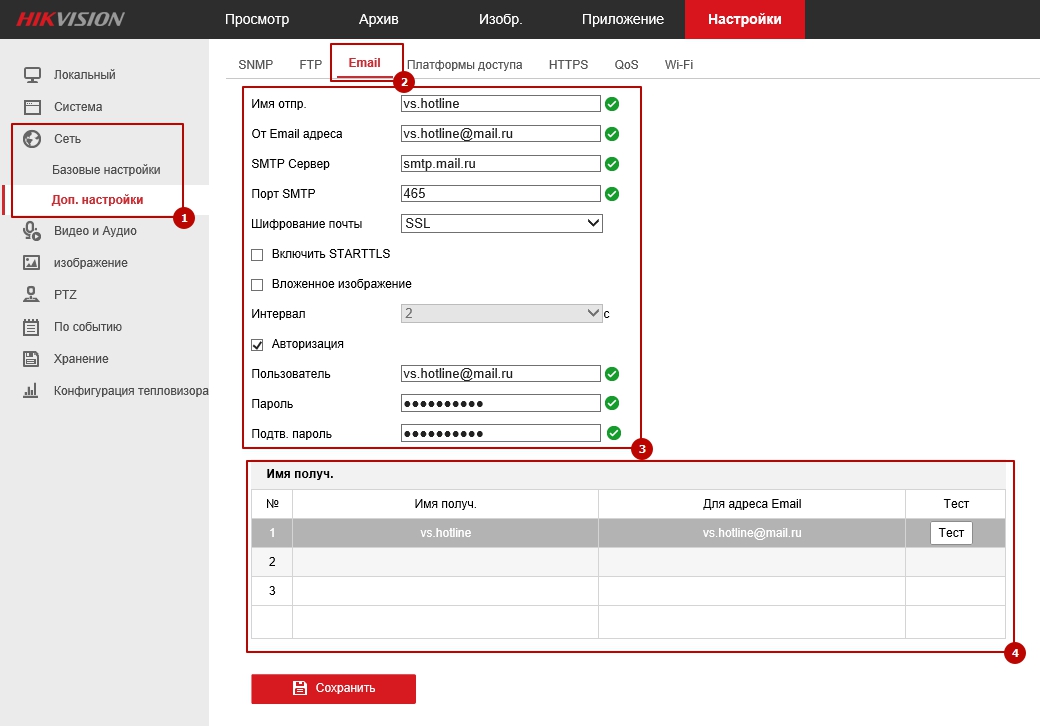Click the red Сохранить save button
The width and height of the screenshot is (1040, 726).
pos(333,688)
